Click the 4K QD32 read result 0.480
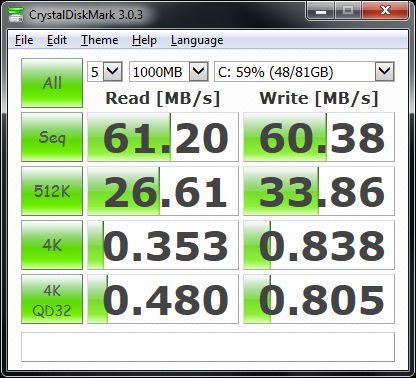416x378 pixels. pos(163,299)
